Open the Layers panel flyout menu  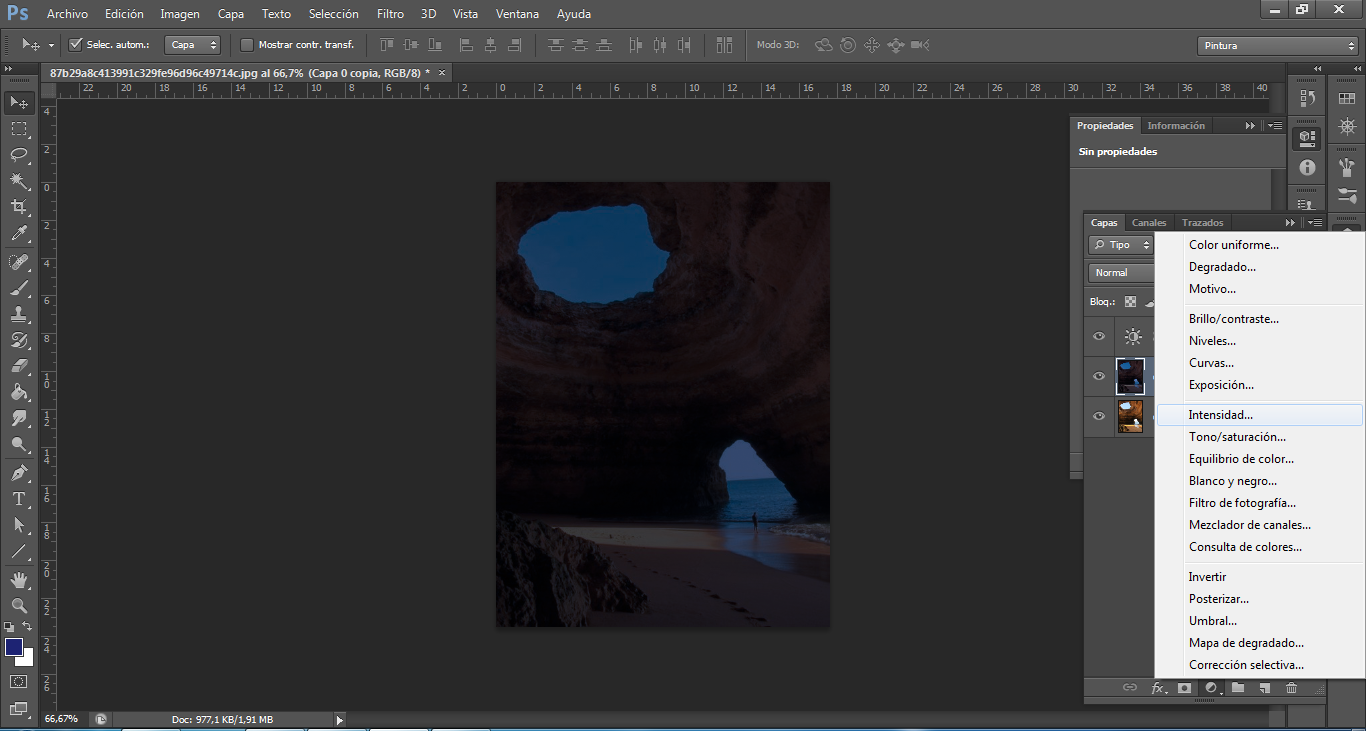(1315, 222)
